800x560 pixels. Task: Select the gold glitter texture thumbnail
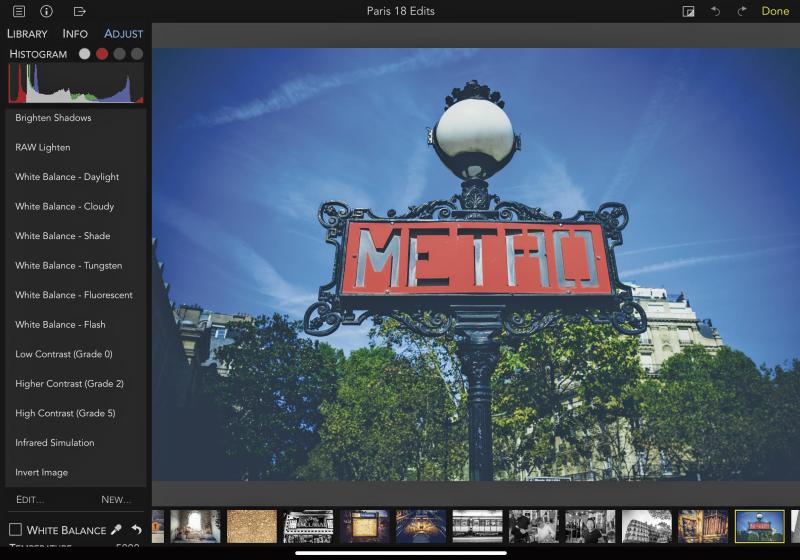click(252, 526)
